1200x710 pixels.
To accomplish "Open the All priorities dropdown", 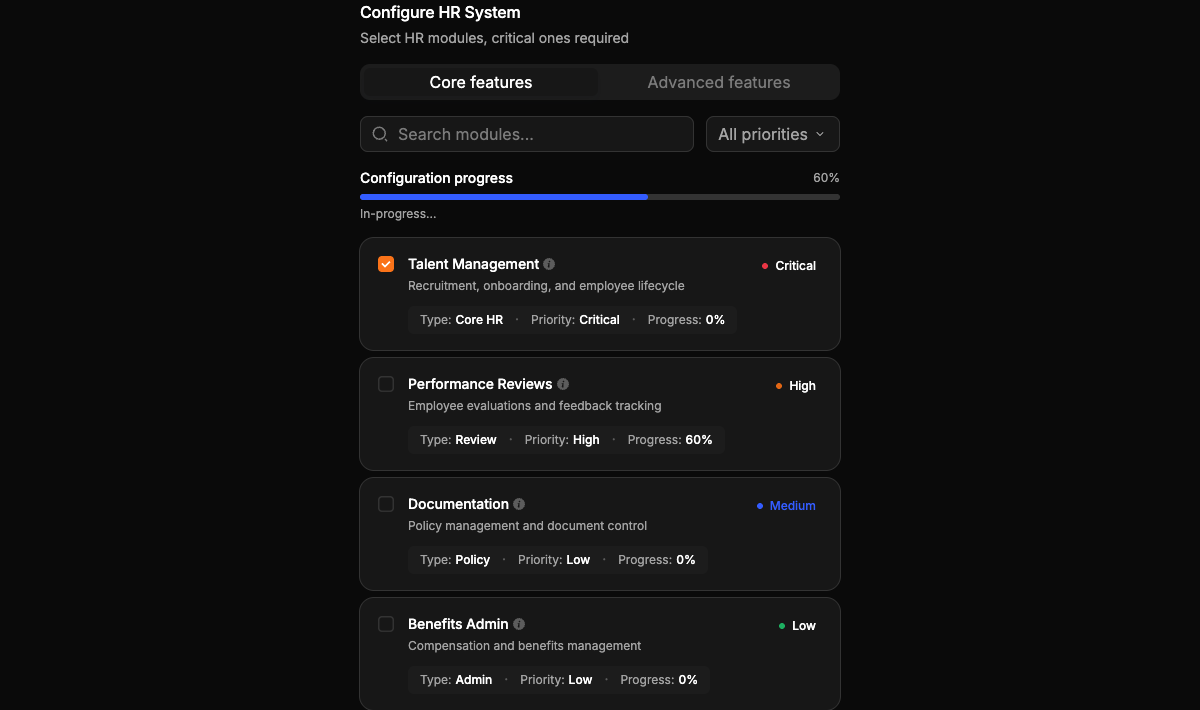I will tap(773, 134).
